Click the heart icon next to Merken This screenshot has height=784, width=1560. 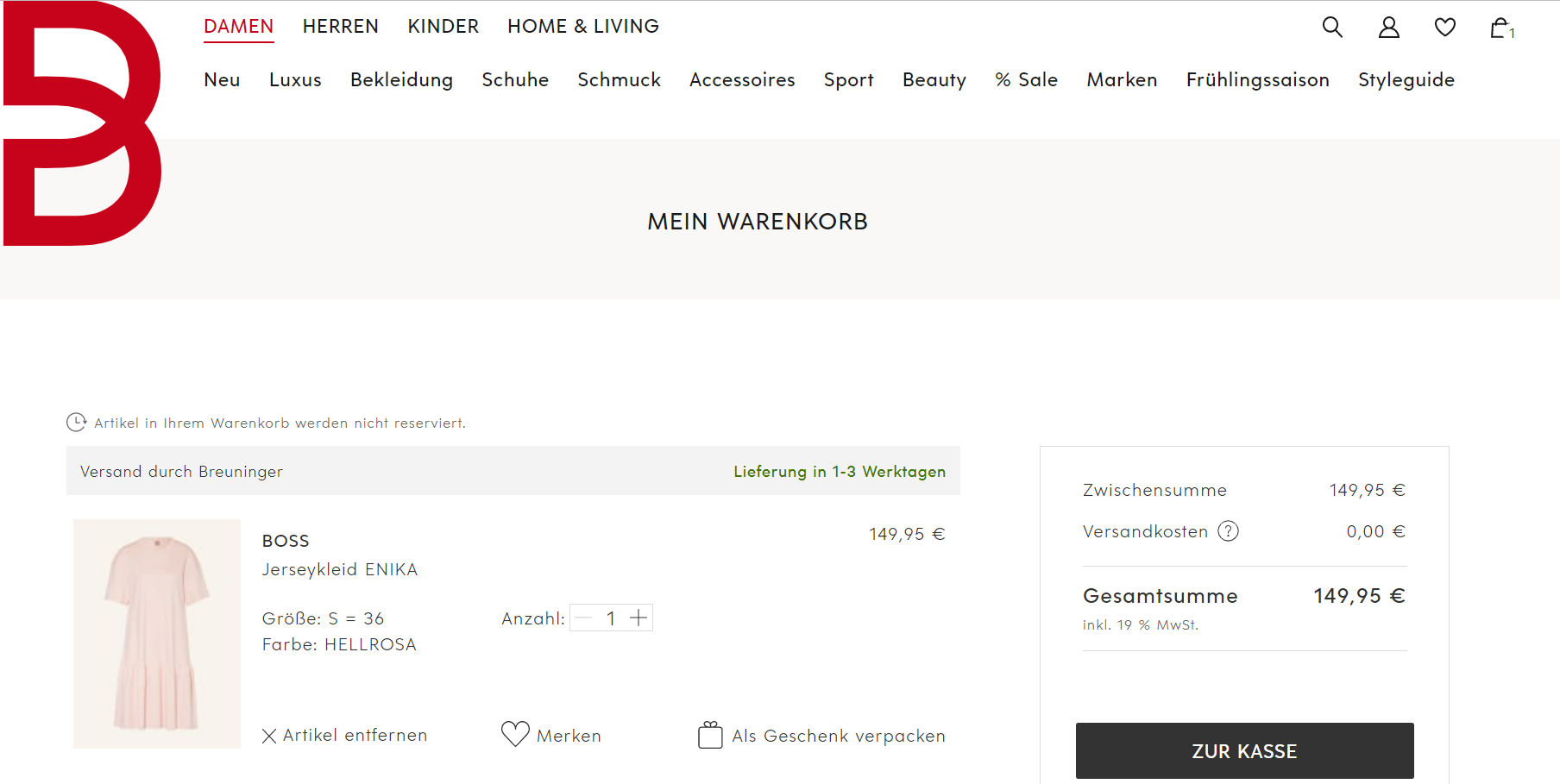point(515,734)
